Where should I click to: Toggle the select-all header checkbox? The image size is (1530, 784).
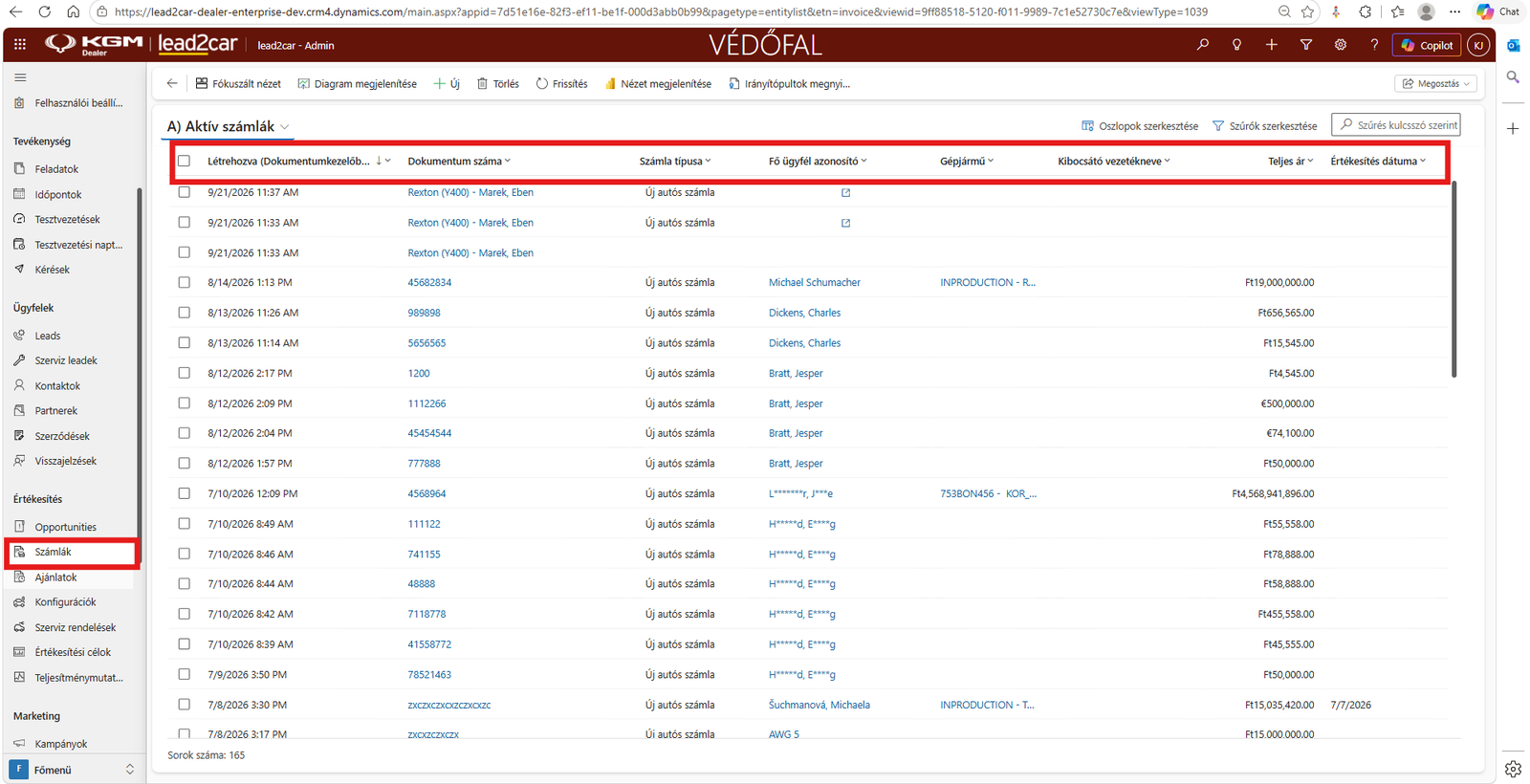tap(185, 162)
